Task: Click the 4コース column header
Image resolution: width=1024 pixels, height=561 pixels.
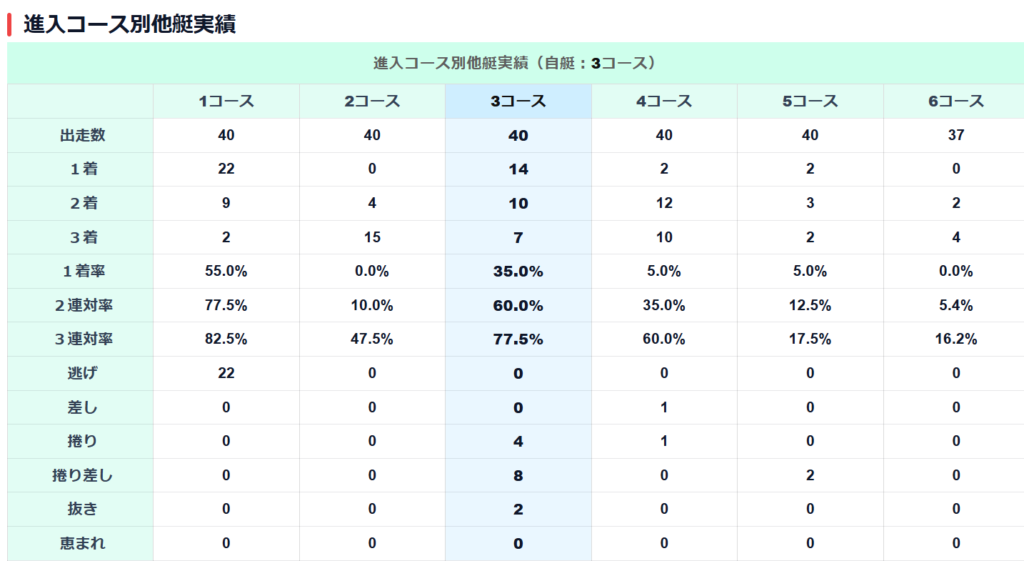Action: point(664,101)
